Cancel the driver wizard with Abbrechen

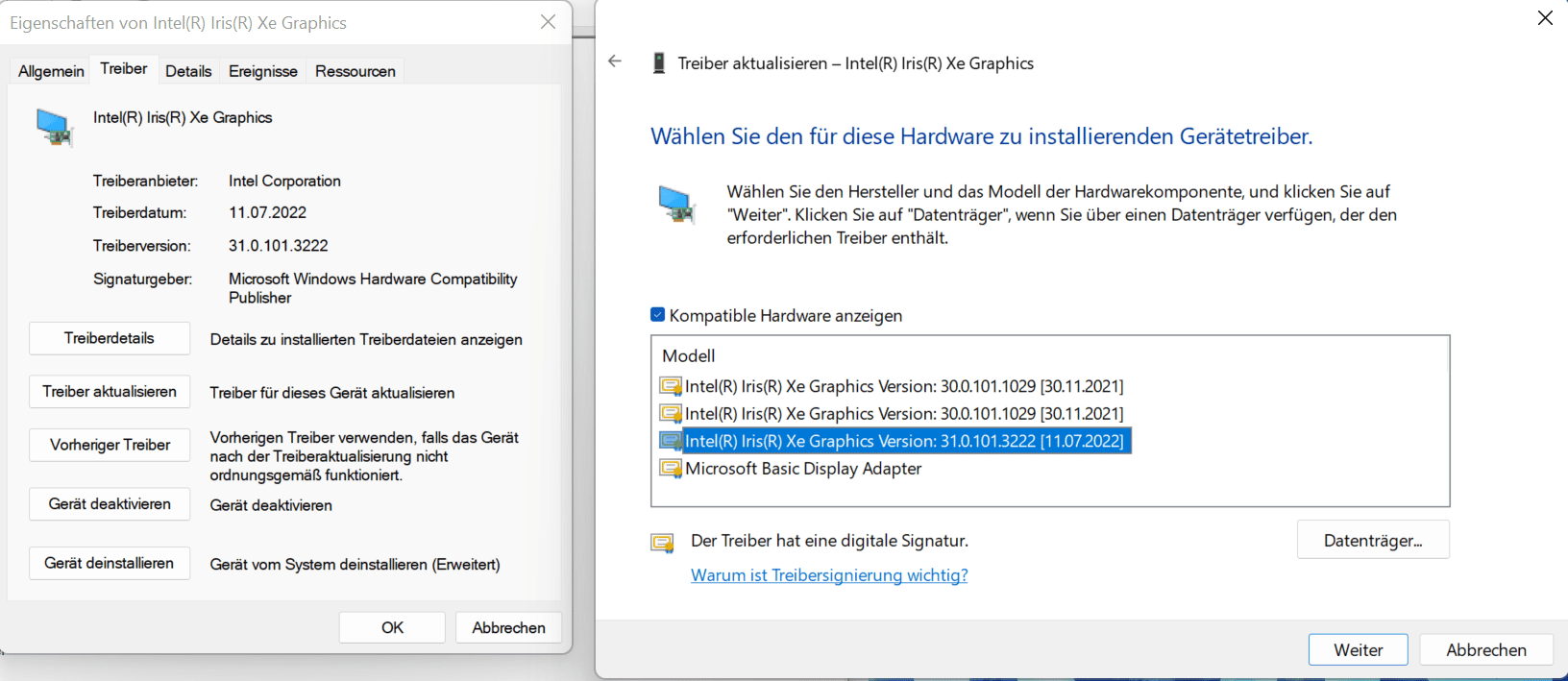[x=1486, y=649]
